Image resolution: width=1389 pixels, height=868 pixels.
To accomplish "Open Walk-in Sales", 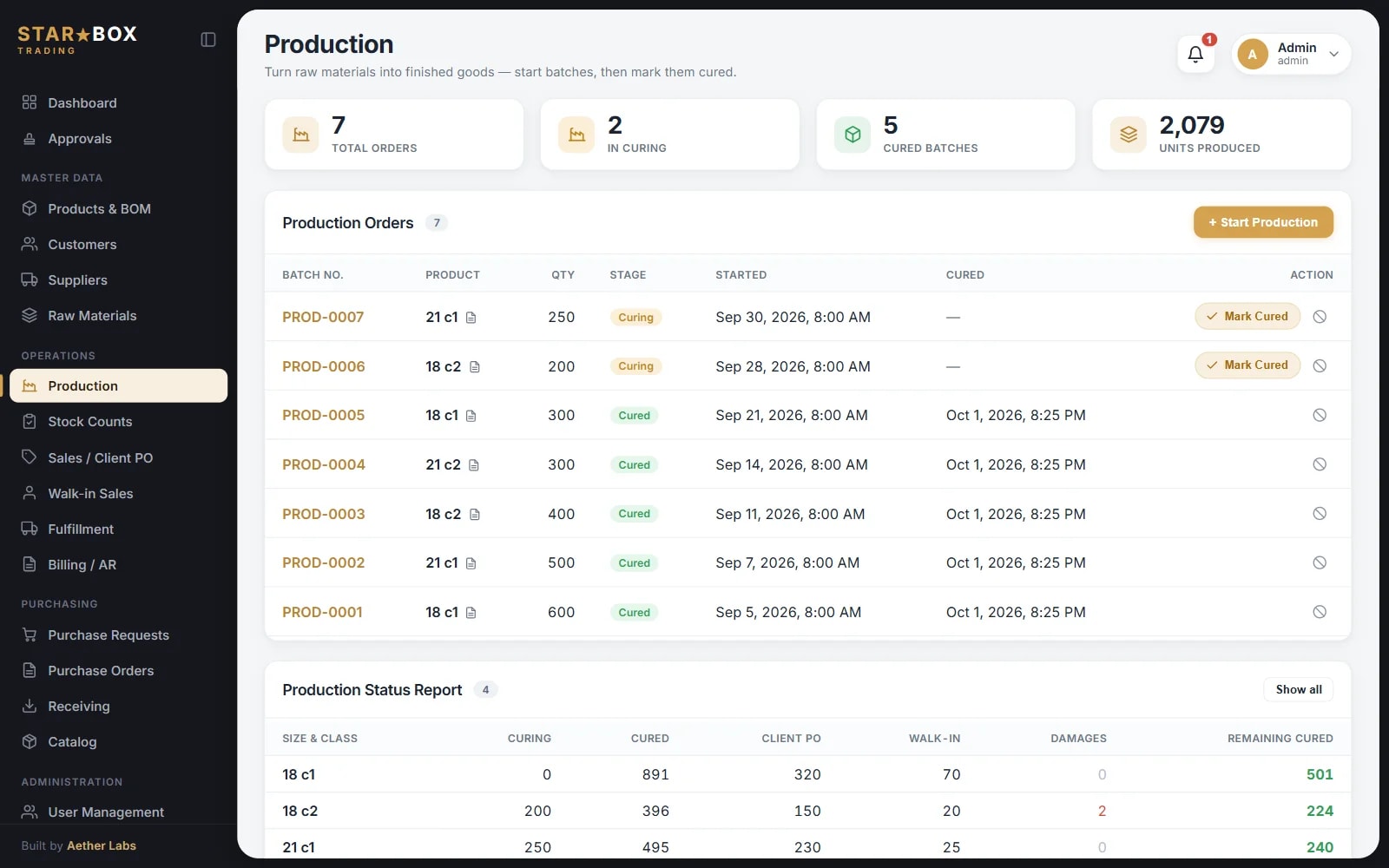I will click(x=118, y=493).
